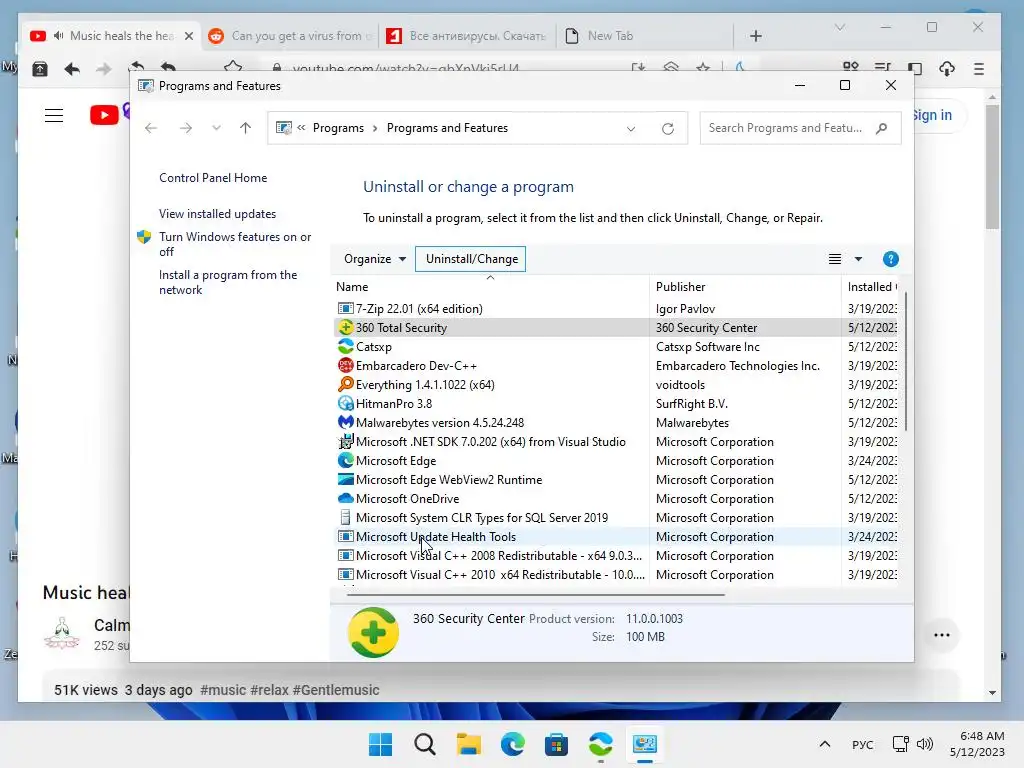The height and width of the screenshot is (768, 1024).
Task: Open Control Panel Home link
Action: (x=213, y=178)
